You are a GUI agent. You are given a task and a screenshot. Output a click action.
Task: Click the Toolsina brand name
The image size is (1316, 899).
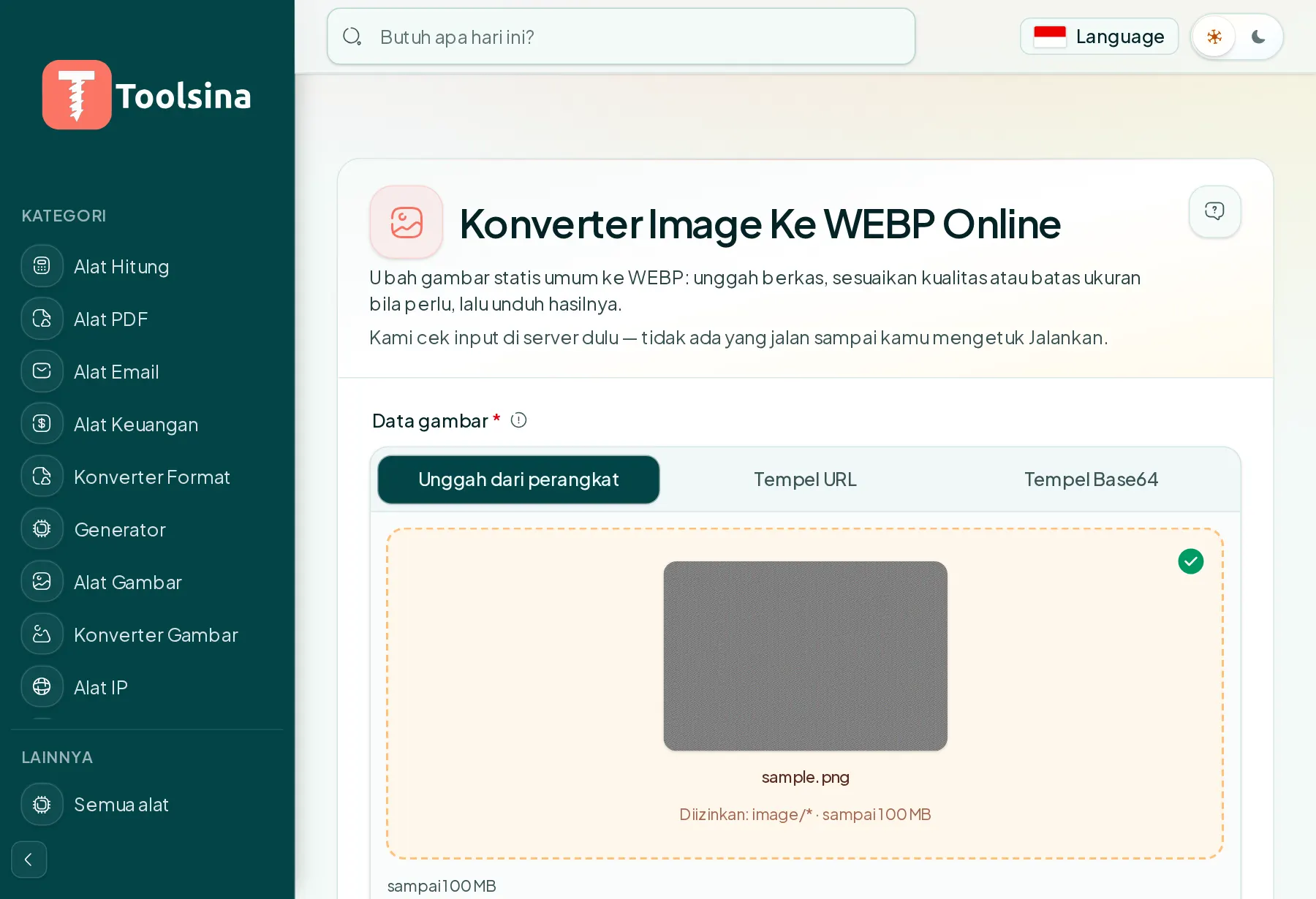coord(184,96)
